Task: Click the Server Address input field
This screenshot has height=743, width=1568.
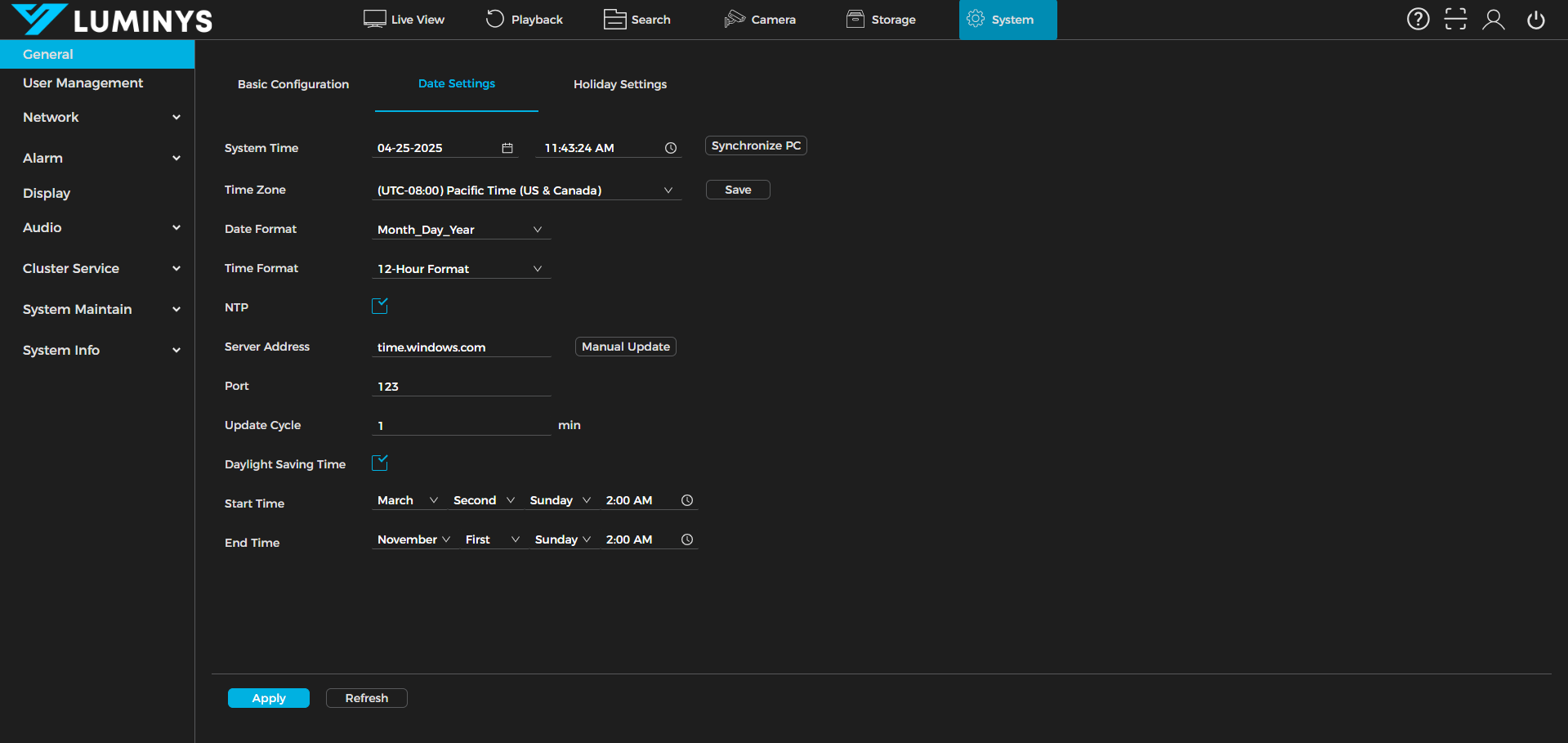Action: tap(461, 347)
